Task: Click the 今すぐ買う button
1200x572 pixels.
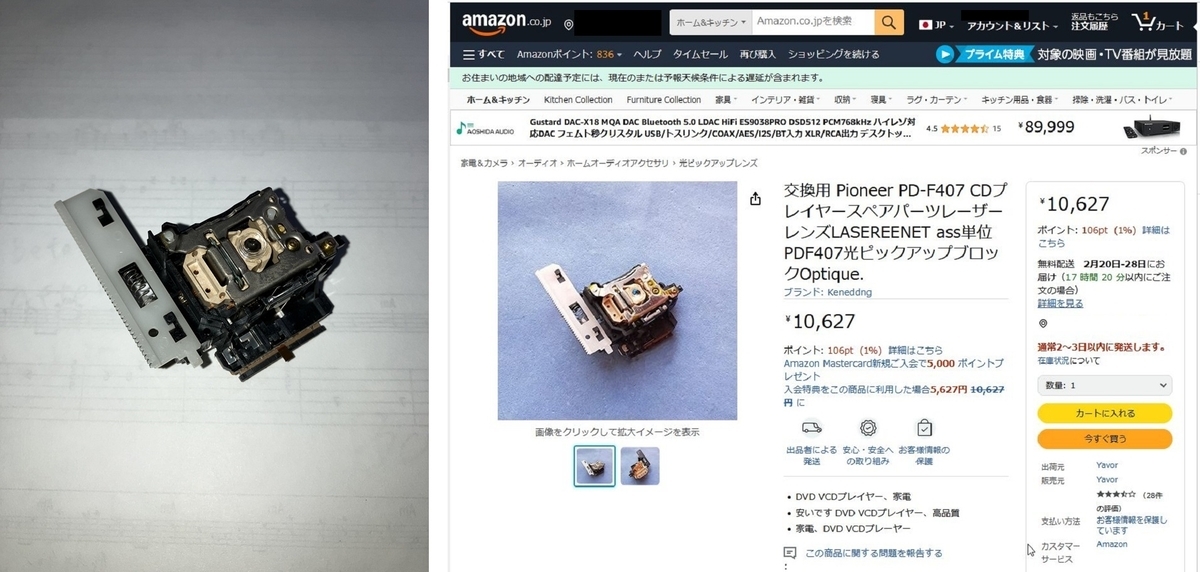Action: pyautogui.click(x=1105, y=439)
